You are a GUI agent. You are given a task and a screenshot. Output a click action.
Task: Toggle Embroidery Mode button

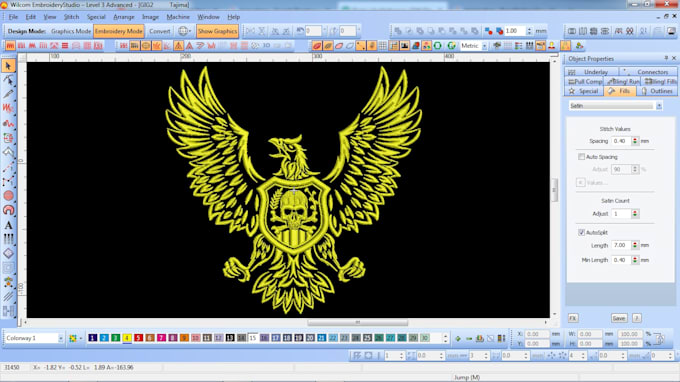(119, 31)
